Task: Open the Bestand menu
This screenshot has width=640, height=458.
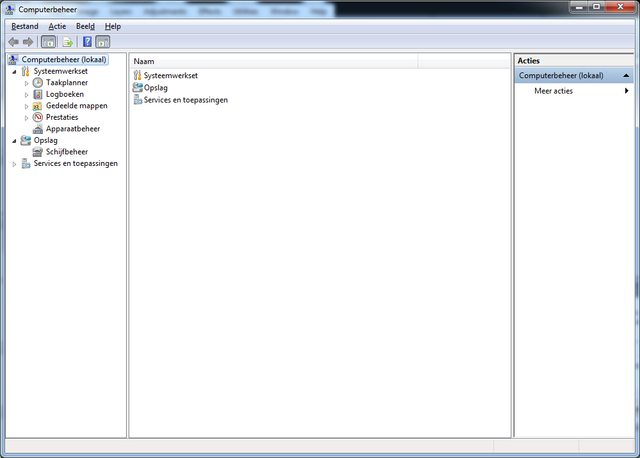Action: coord(25,27)
